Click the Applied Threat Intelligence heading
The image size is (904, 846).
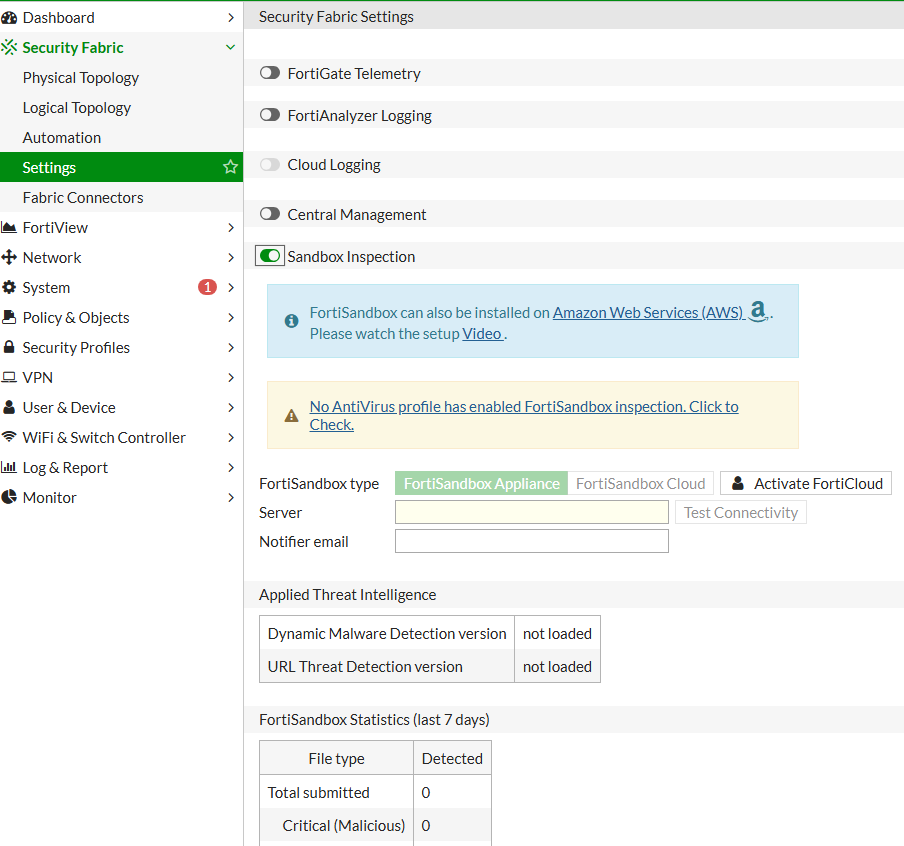click(x=348, y=595)
